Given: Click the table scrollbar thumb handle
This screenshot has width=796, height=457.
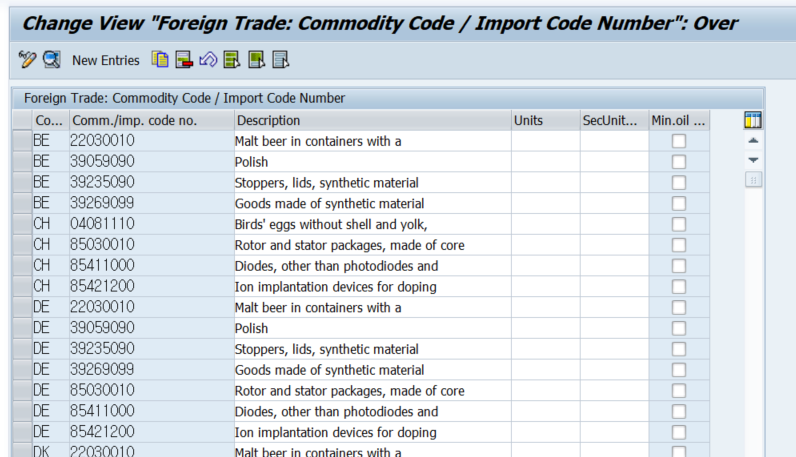Looking at the screenshot, I should tap(753, 180).
